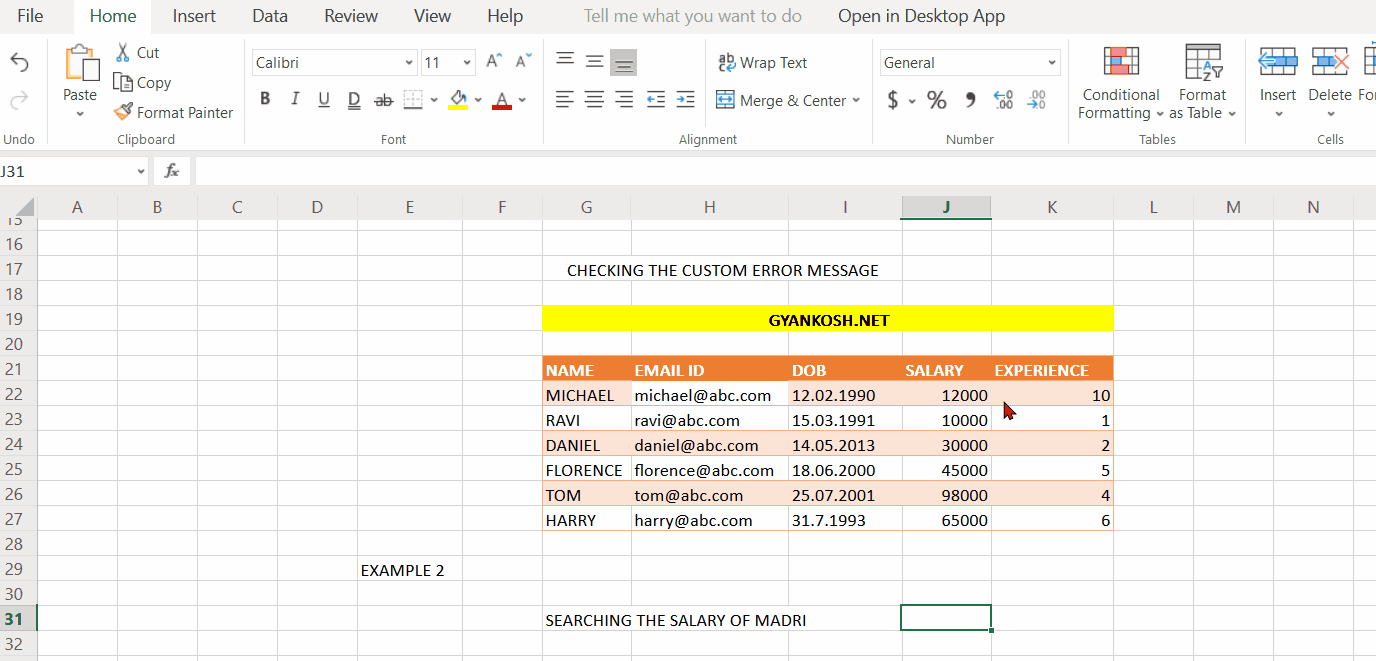Viewport: 1376px width, 661px height.
Task: Open the Review ribbon tab
Action: pyautogui.click(x=350, y=16)
